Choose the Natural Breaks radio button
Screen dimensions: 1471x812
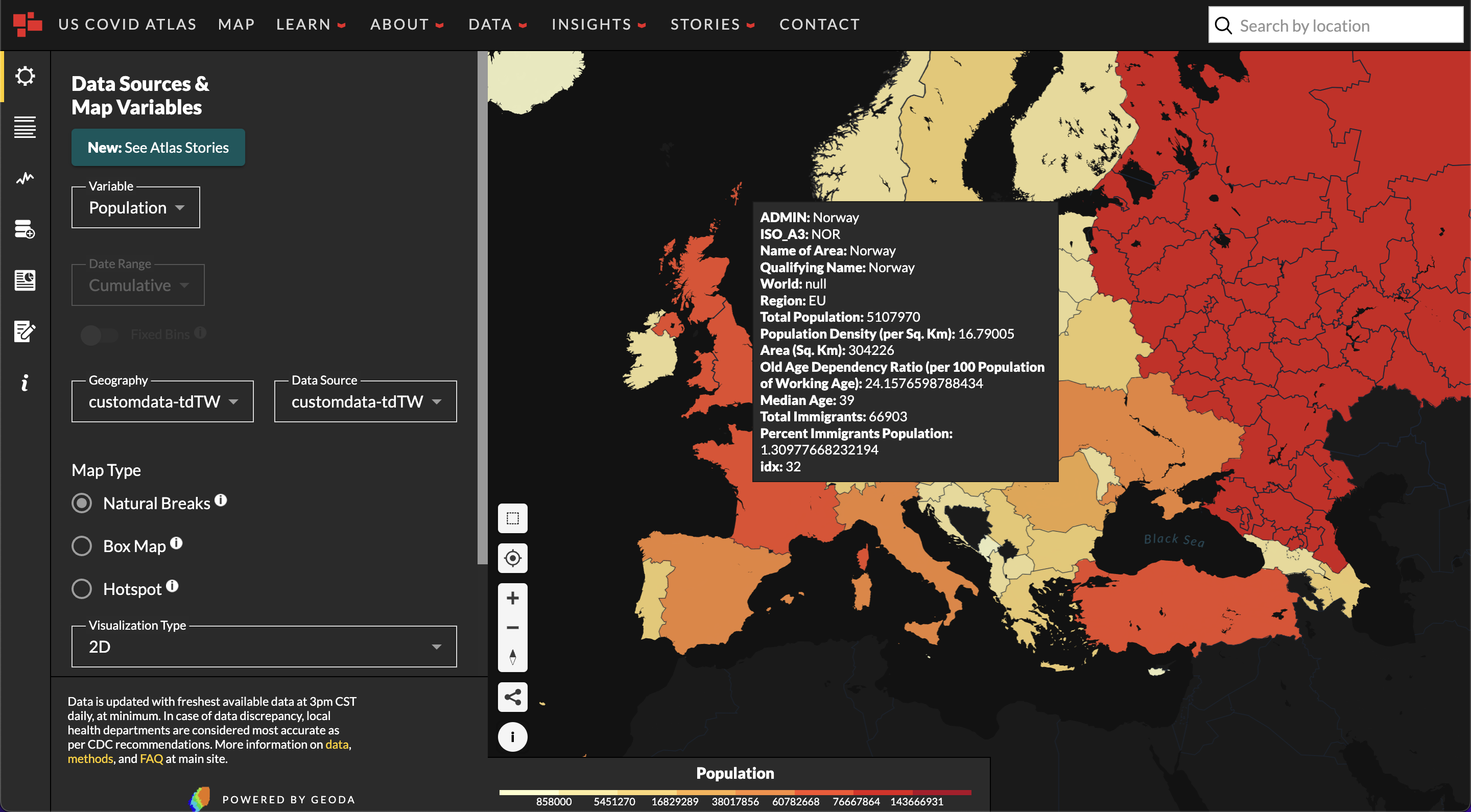point(82,503)
